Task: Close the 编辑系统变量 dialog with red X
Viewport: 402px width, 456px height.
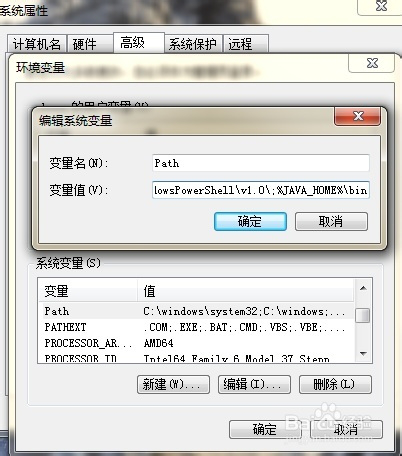Action: 357,116
